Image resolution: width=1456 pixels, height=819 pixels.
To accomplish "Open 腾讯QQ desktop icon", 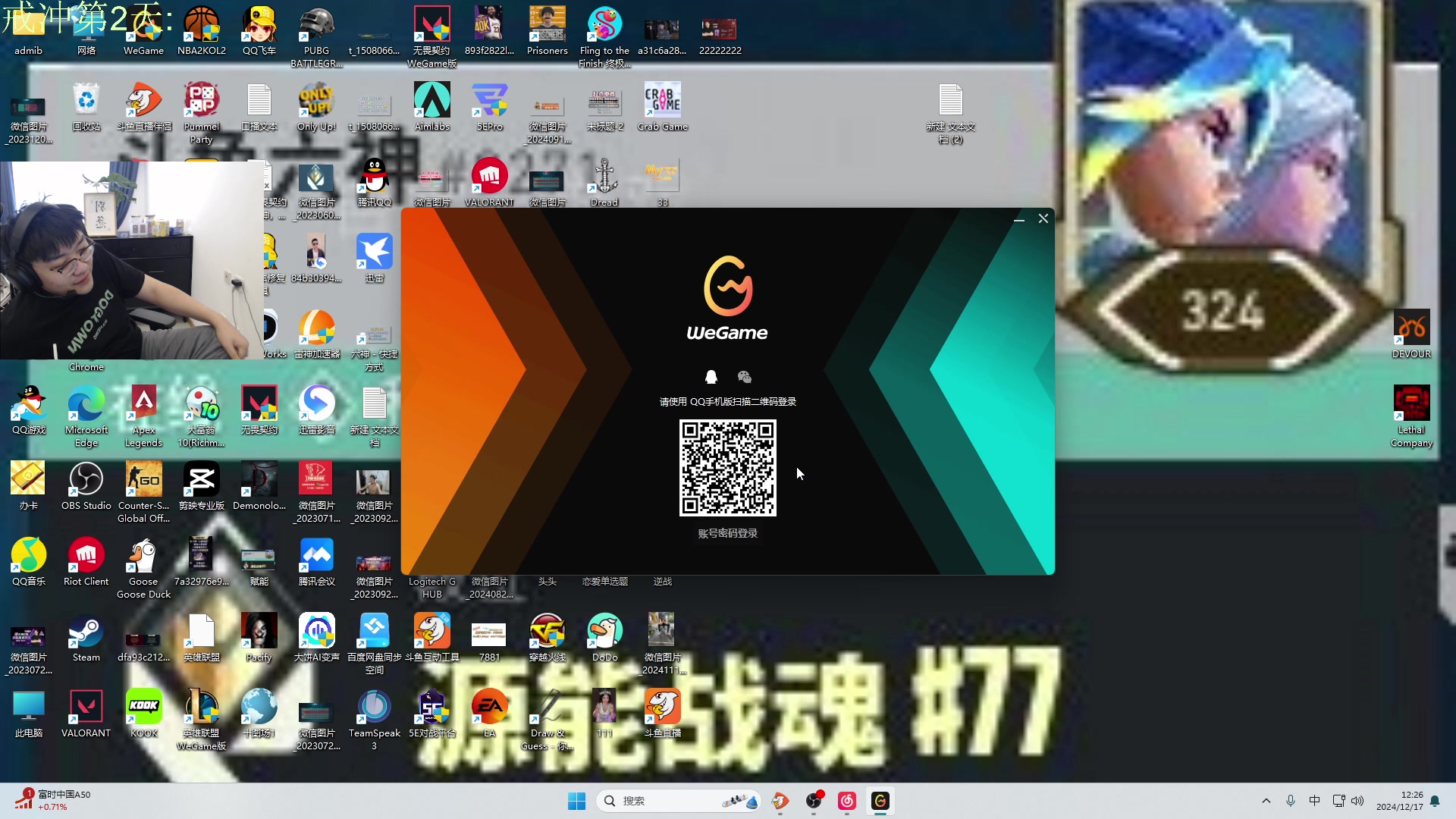I will tap(375, 184).
